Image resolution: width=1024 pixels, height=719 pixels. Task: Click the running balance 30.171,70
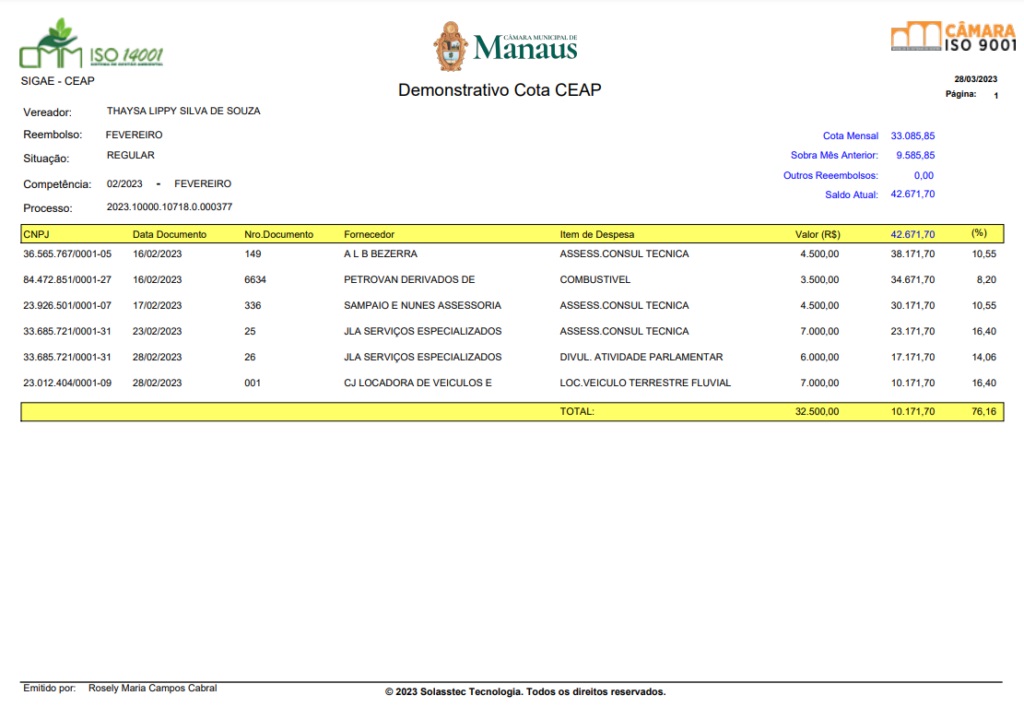pyautogui.click(x=912, y=306)
